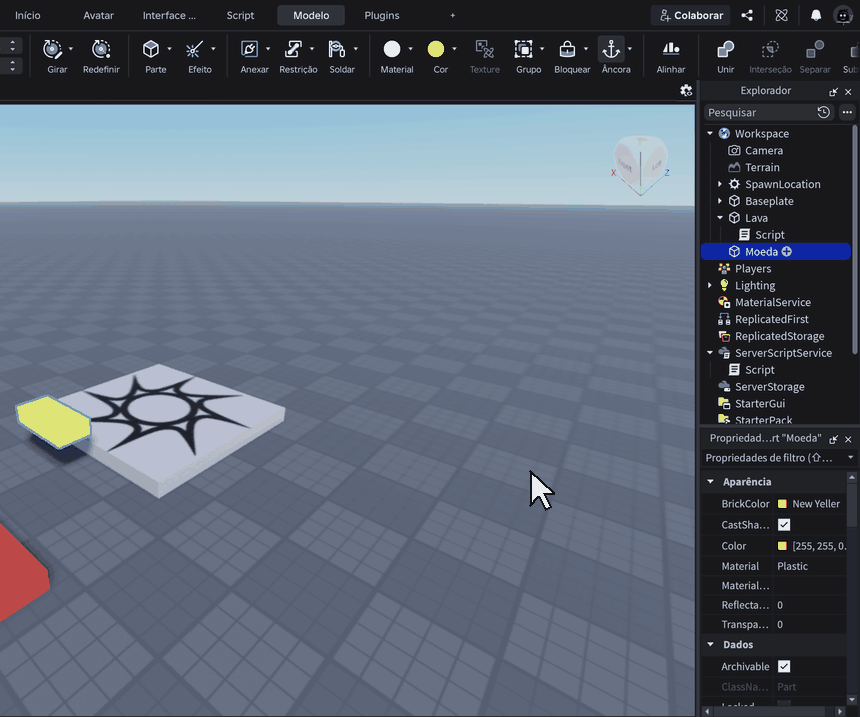Click the search history icon in Explorador
The width and height of the screenshot is (860, 717).
(823, 112)
